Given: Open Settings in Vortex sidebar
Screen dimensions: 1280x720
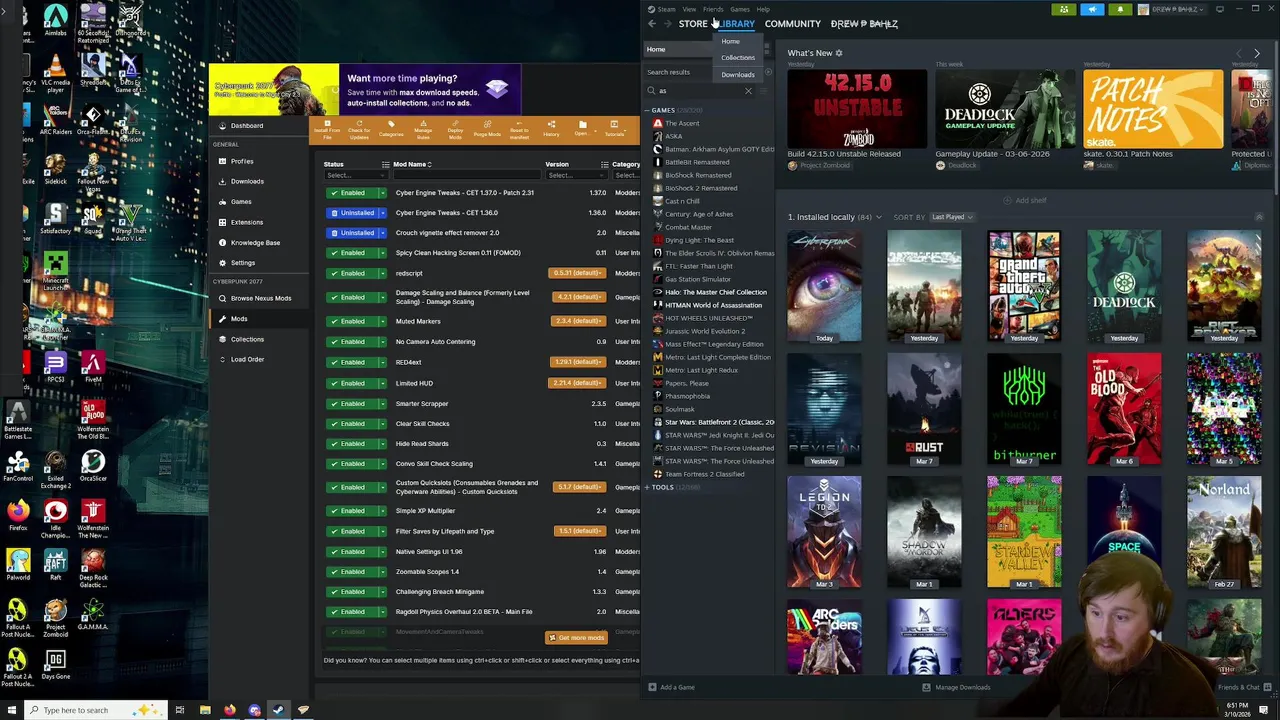Looking at the screenshot, I should click(259, 263).
